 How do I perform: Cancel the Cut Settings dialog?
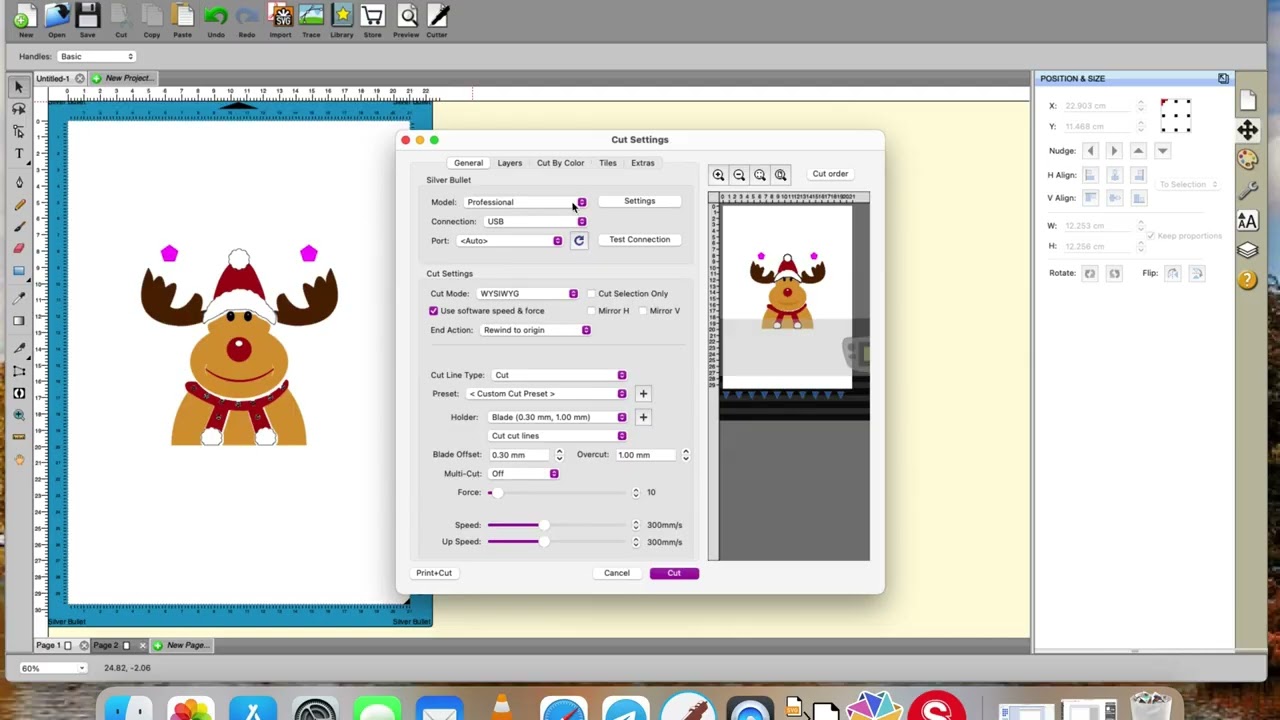[x=617, y=573]
